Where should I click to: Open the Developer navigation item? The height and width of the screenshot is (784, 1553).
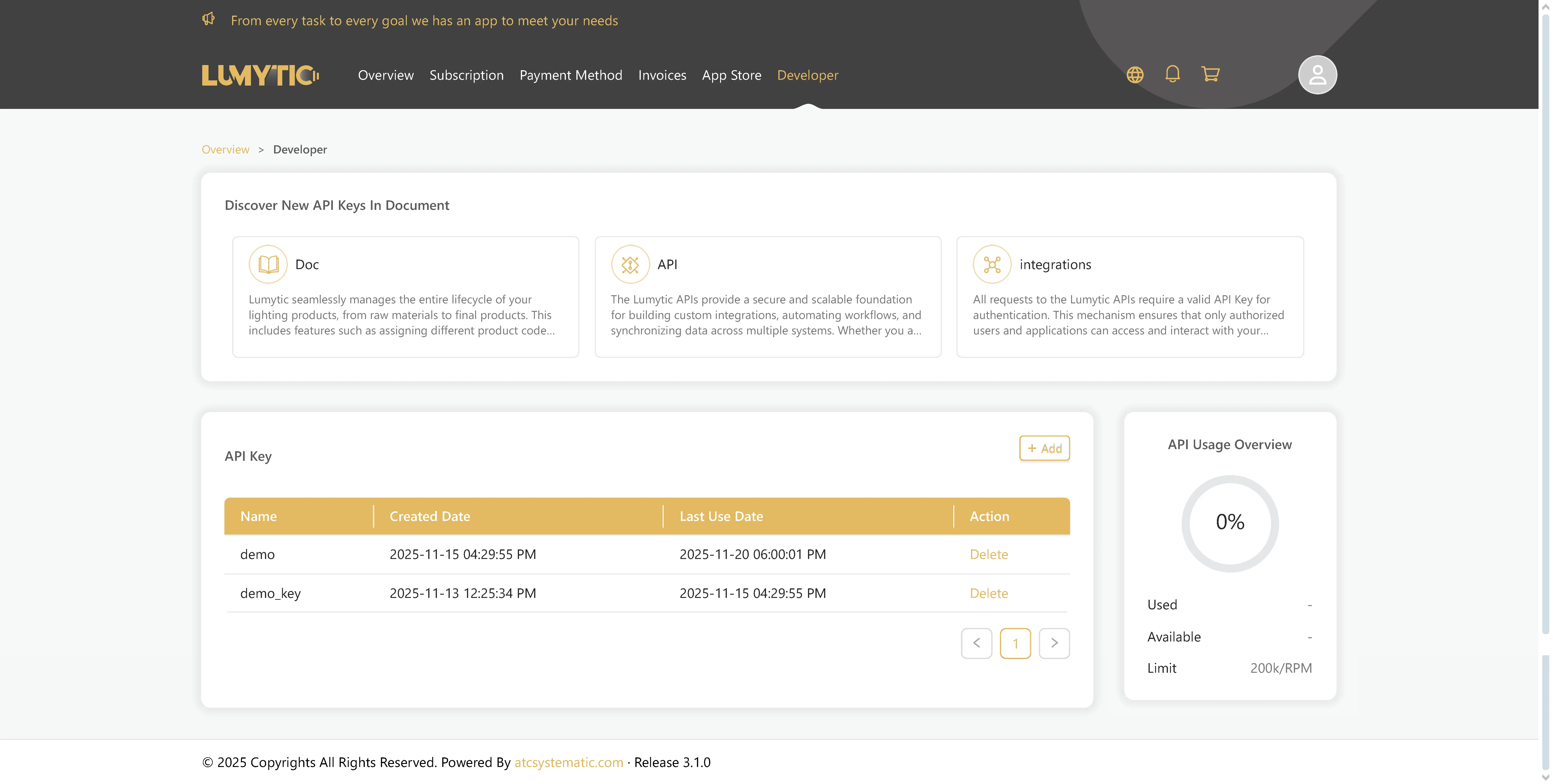(x=808, y=75)
